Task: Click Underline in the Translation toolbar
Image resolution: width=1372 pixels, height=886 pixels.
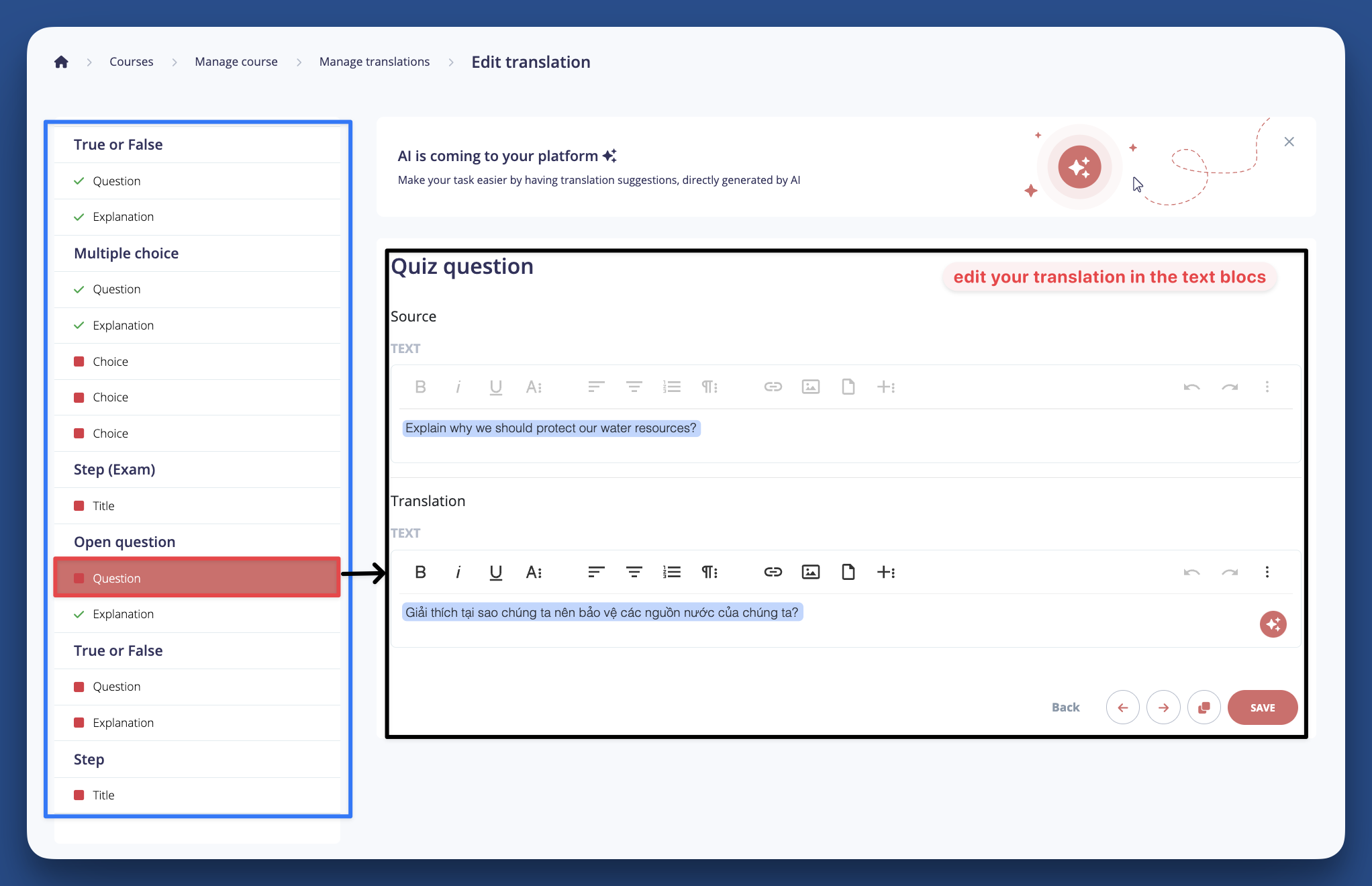Action: point(495,572)
